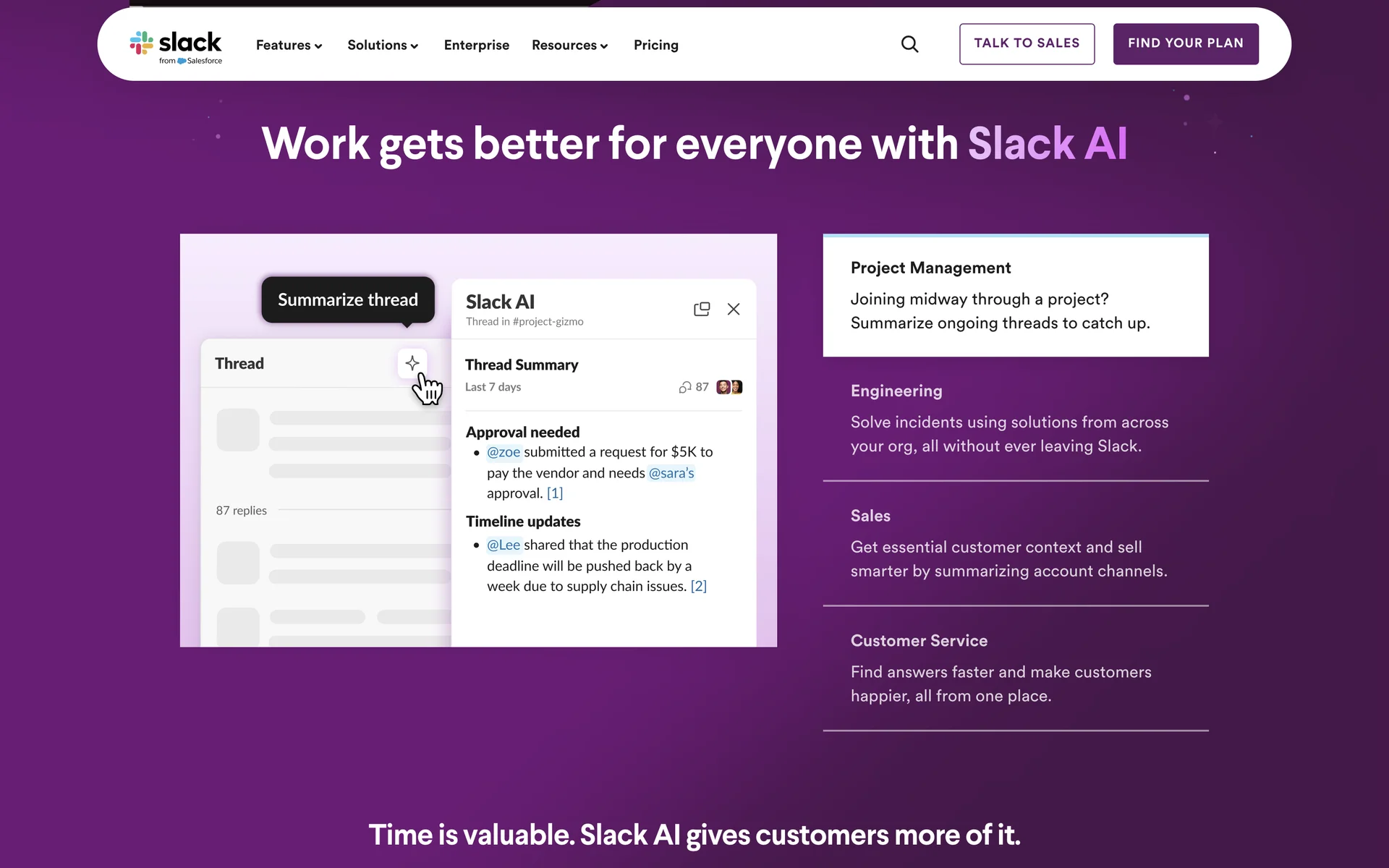Click citation link [2] in Timeline updates

tap(698, 587)
